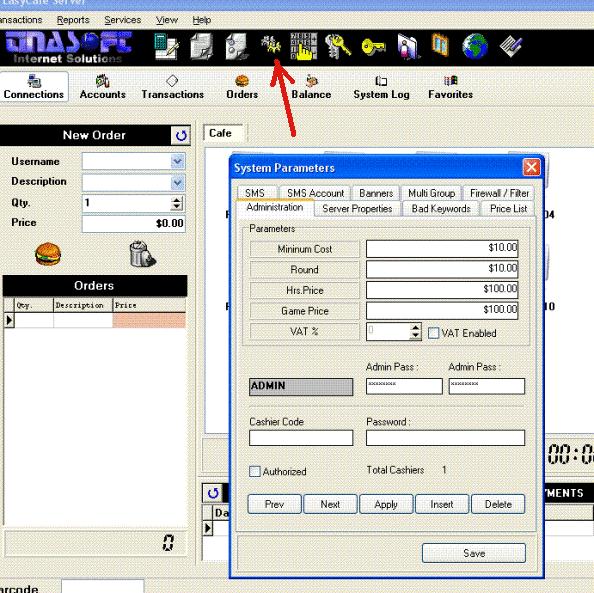This screenshot has width=594, height=593.
Task: Click the Insert cashier button
Action: pyautogui.click(x=442, y=504)
